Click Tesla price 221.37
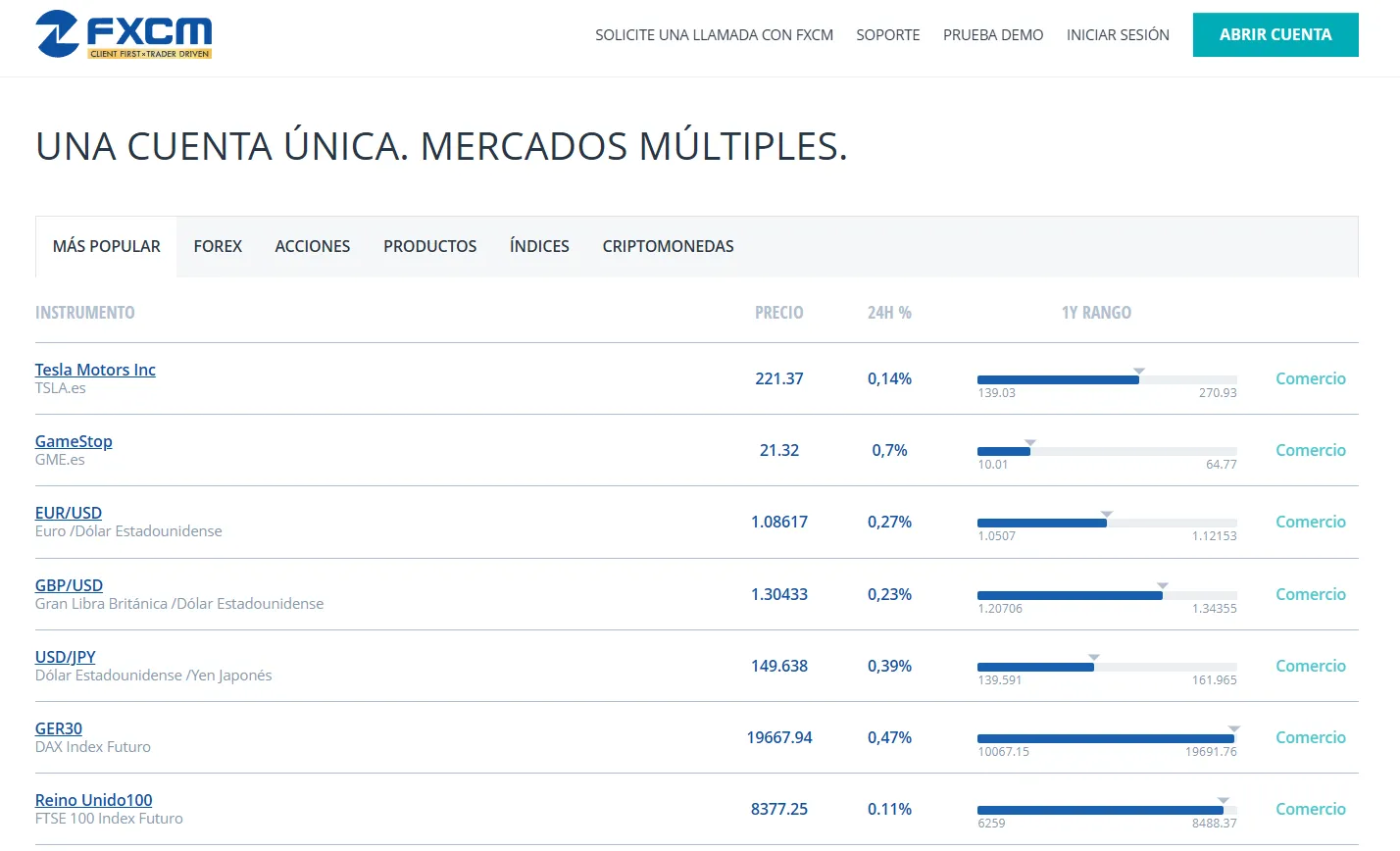Image resolution: width=1400 pixels, height=851 pixels. 779,378
